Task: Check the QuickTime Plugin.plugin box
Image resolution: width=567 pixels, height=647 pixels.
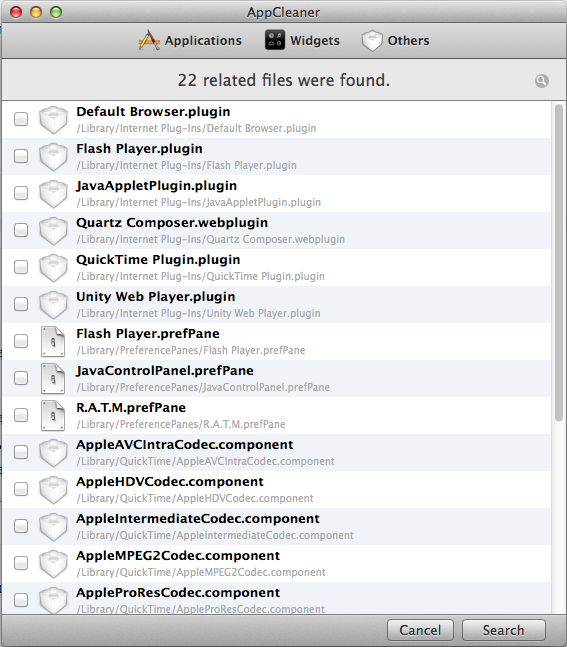Action: [x=21, y=267]
